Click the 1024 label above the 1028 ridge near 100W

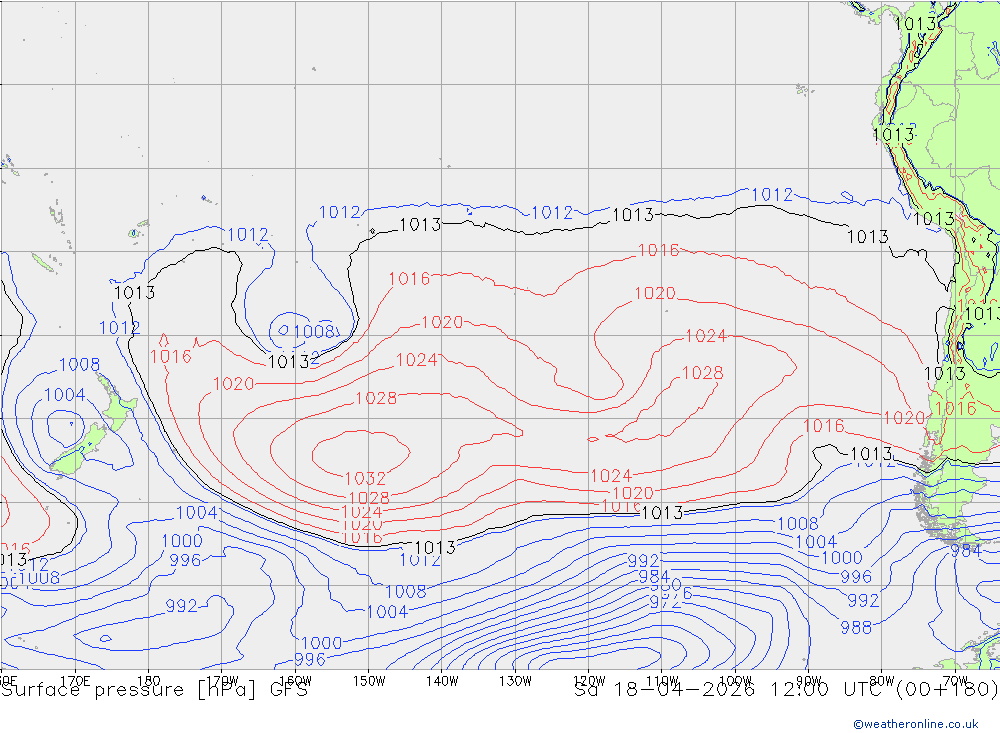click(705, 336)
